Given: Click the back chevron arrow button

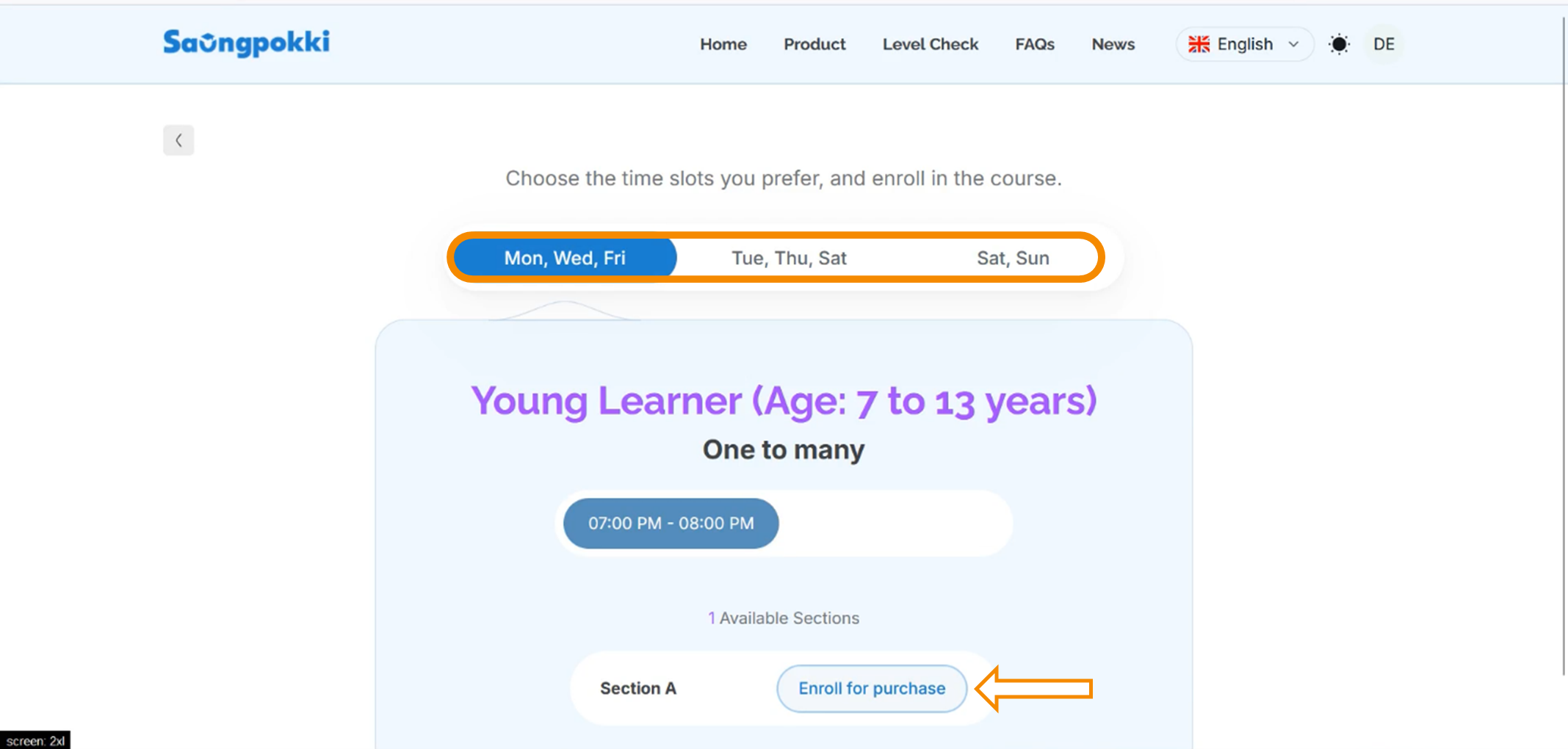Looking at the screenshot, I should pyautogui.click(x=178, y=140).
